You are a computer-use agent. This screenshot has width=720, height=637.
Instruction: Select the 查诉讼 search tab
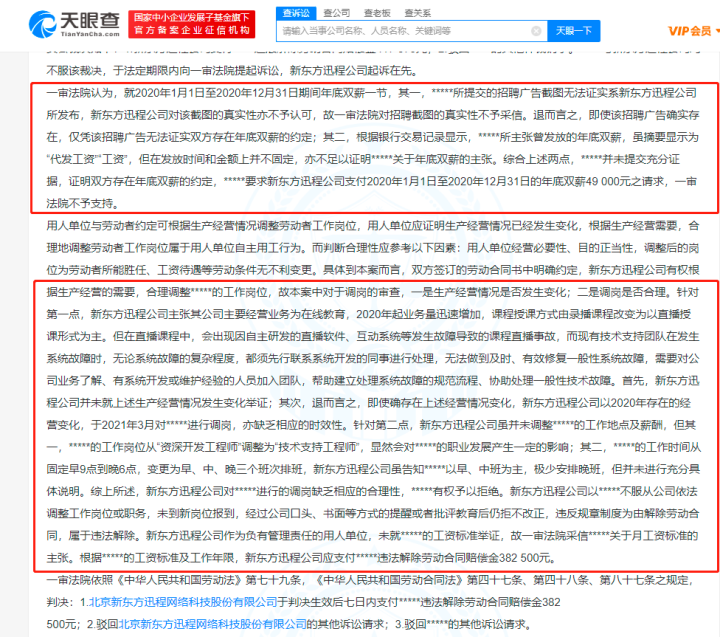pos(296,13)
